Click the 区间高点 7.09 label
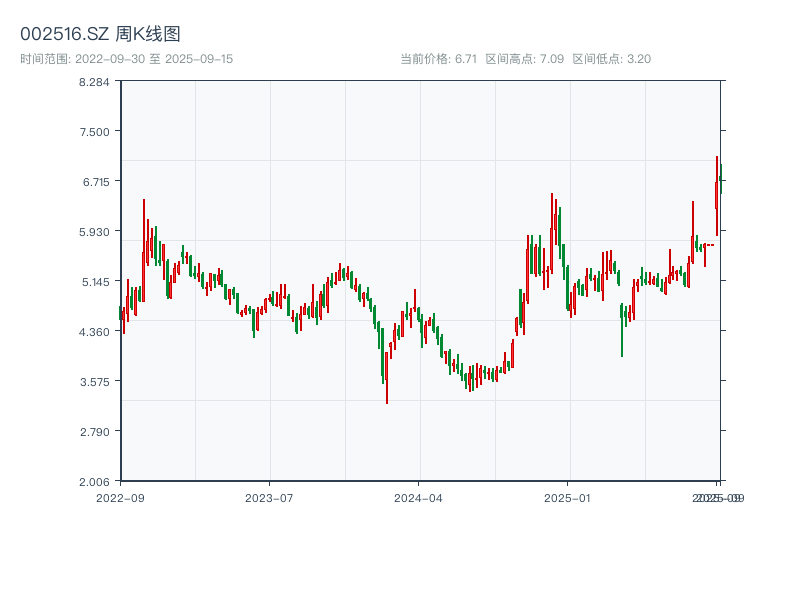 [x=524, y=59]
